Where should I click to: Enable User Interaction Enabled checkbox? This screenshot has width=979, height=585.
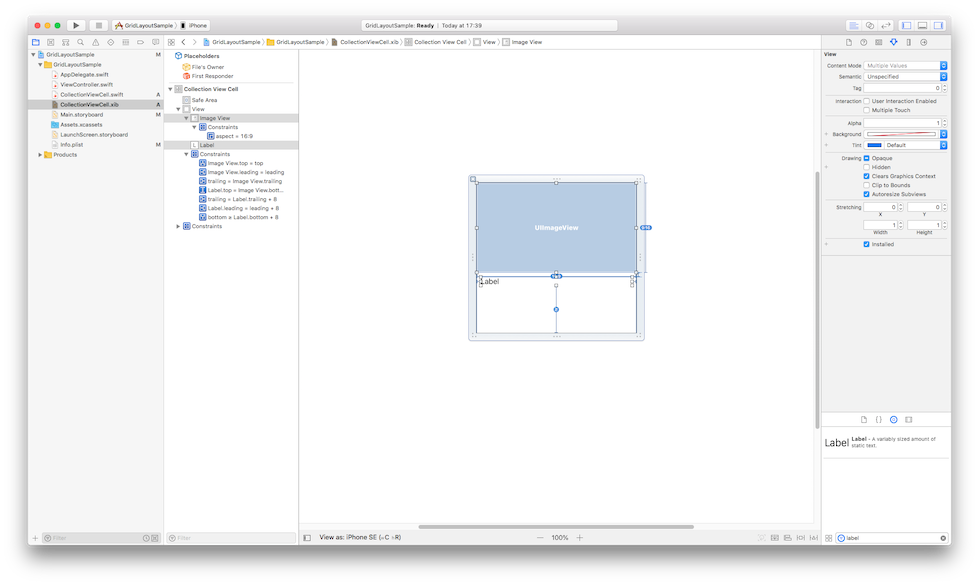click(x=866, y=101)
